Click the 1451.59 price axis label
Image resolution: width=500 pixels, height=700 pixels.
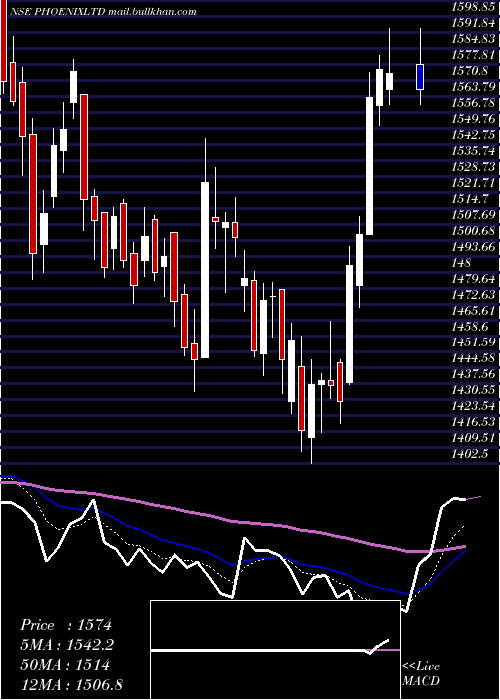pos(474,343)
